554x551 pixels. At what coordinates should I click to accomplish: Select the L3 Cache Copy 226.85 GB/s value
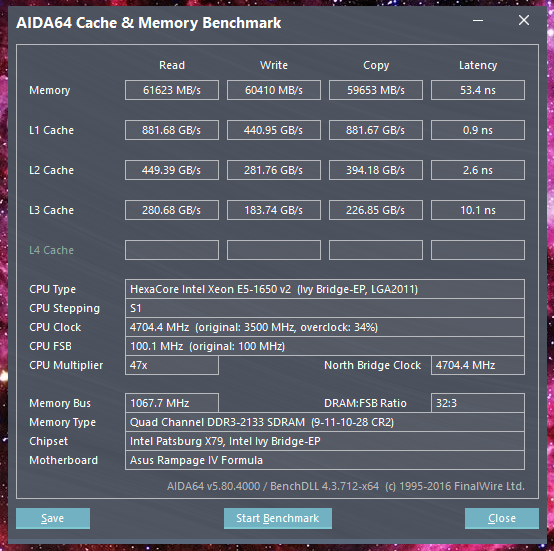coord(376,210)
